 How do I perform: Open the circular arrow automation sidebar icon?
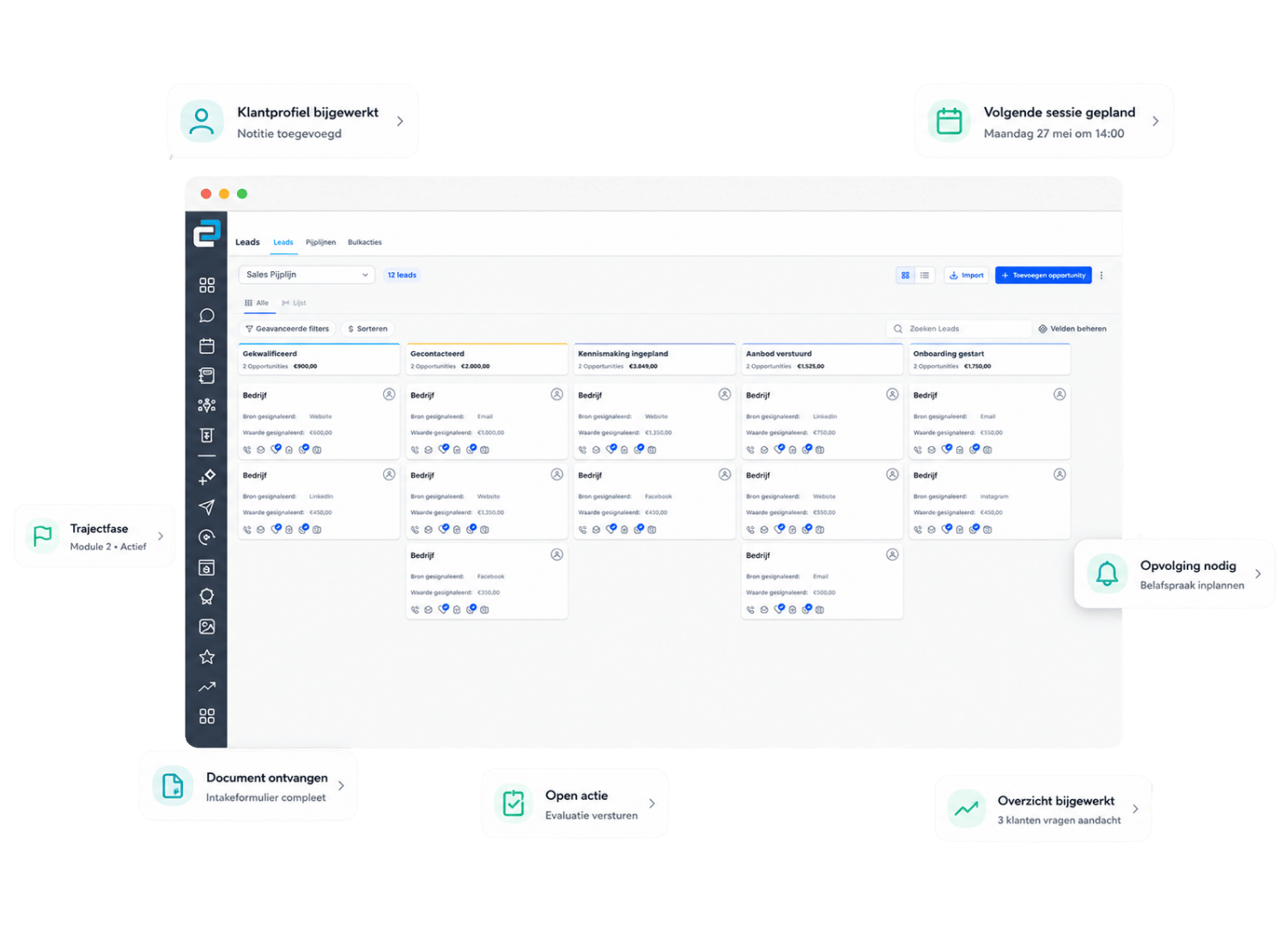click(207, 537)
